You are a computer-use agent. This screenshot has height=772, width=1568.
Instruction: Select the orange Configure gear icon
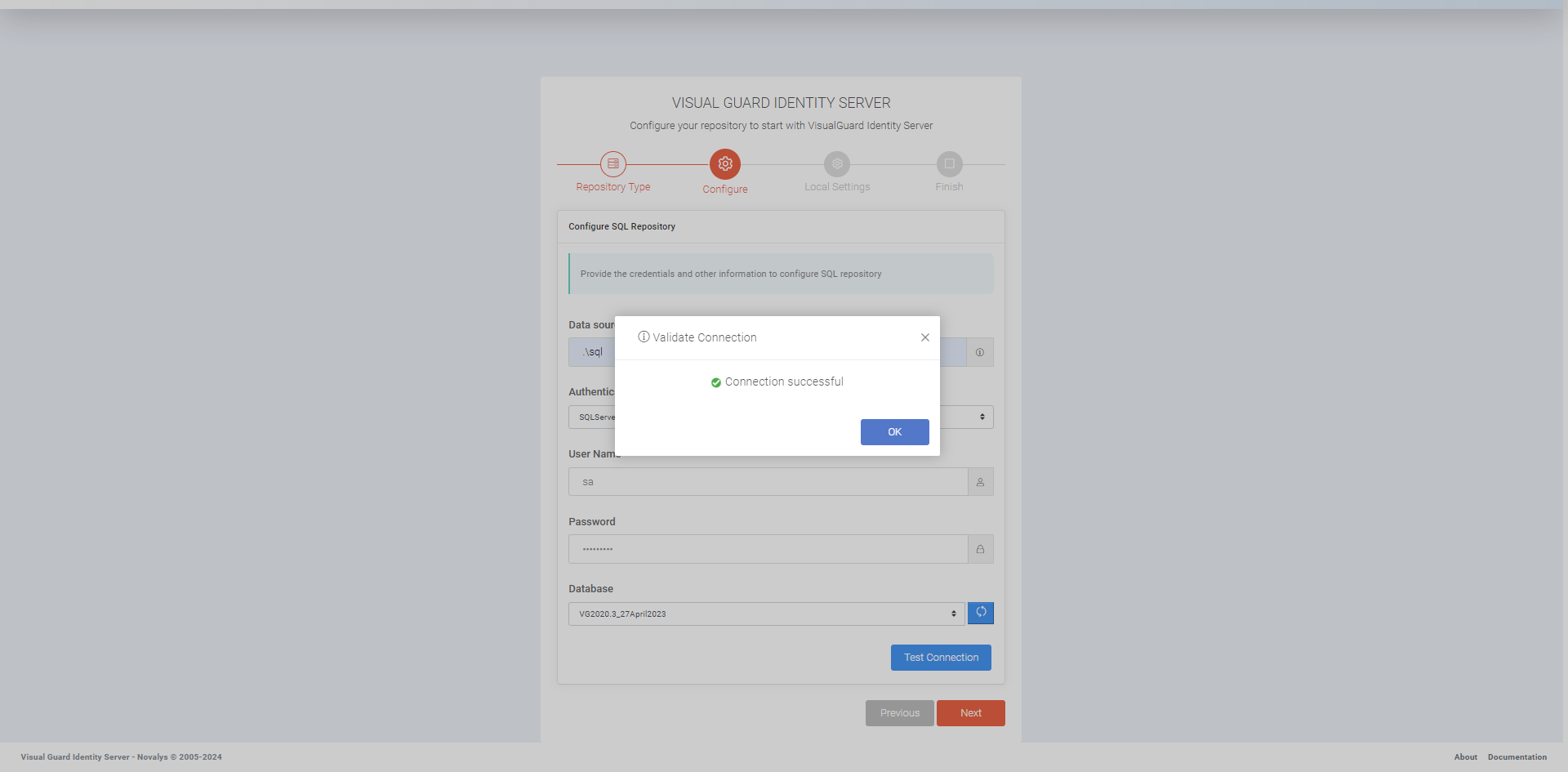724,163
